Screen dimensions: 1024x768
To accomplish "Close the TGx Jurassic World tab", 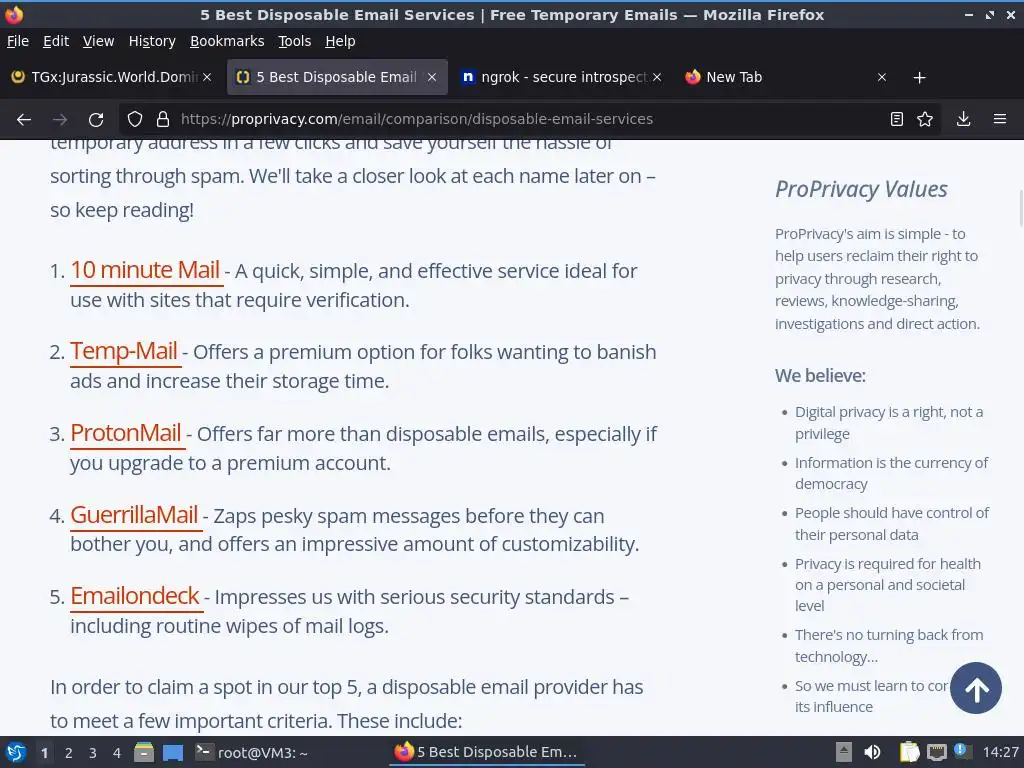I will click(x=207, y=77).
